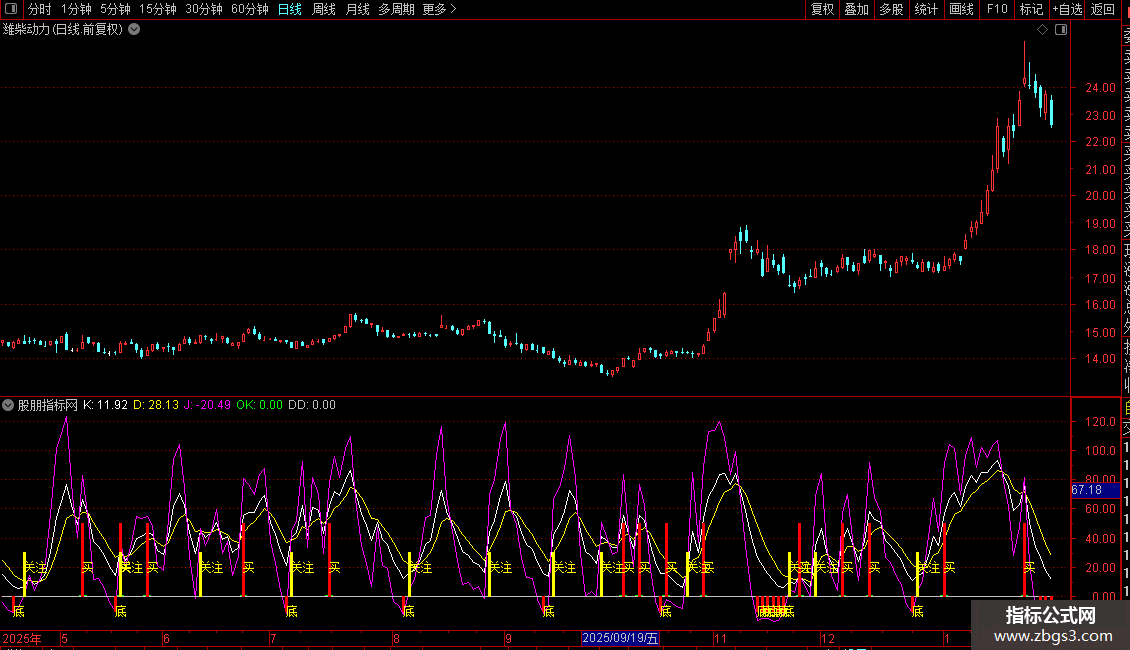Toggle 多股 multi-stock view
Image resolution: width=1130 pixels, height=650 pixels.
tap(891, 9)
